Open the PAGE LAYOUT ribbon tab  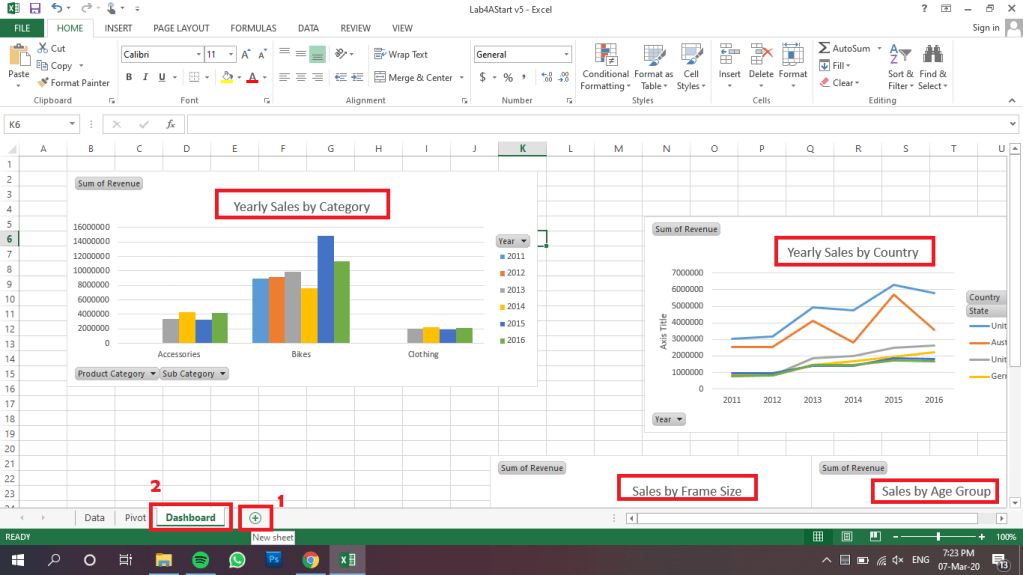pyautogui.click(x=181, y=28)
